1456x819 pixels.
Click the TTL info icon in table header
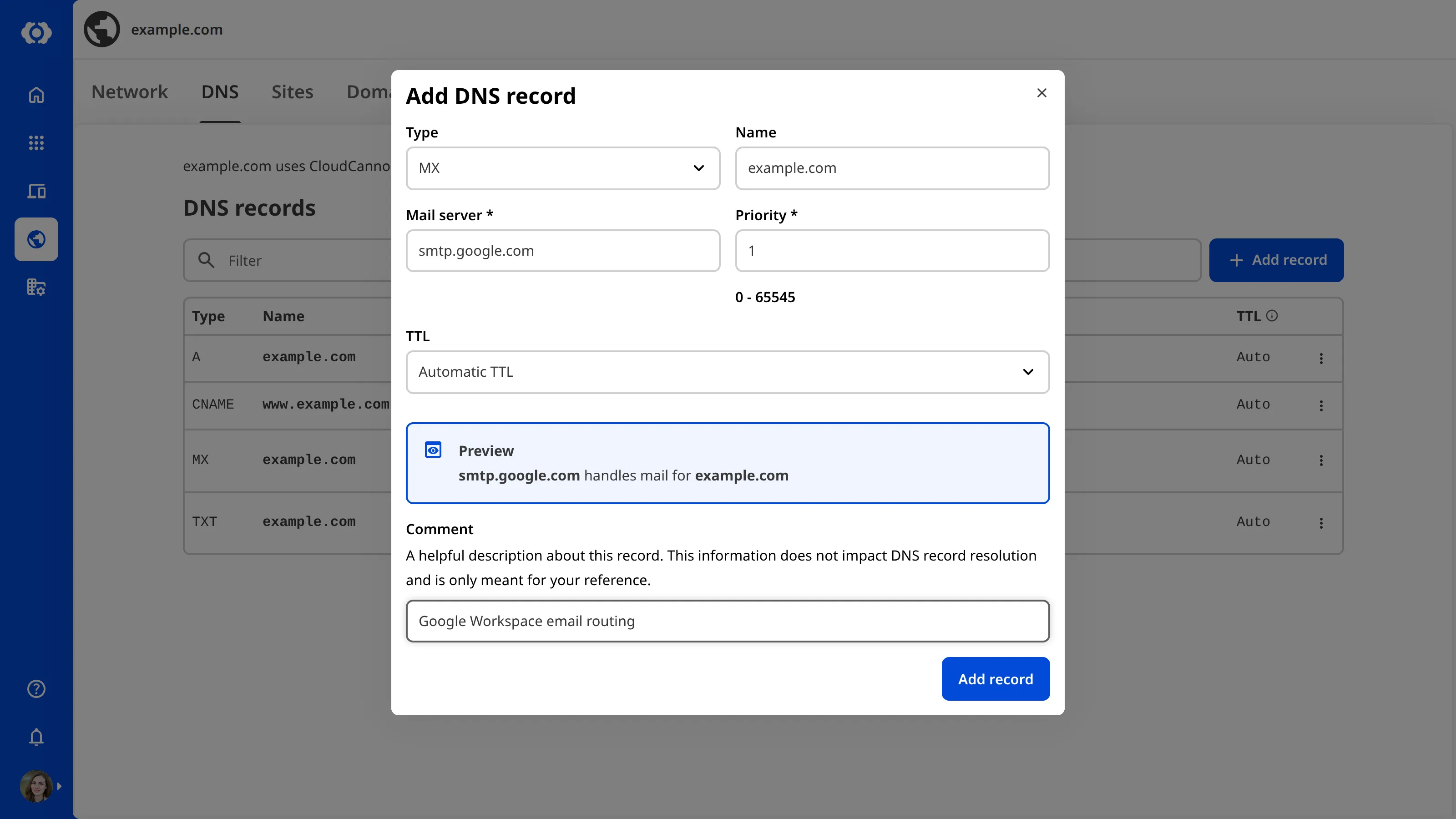click(x=1272, y=315)
